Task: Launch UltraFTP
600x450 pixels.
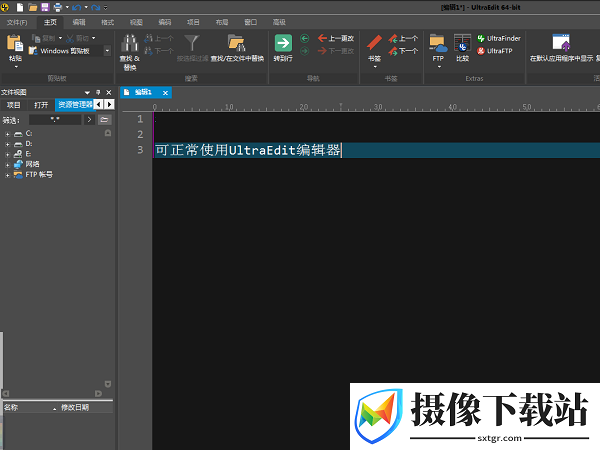Action: point(494,51)
